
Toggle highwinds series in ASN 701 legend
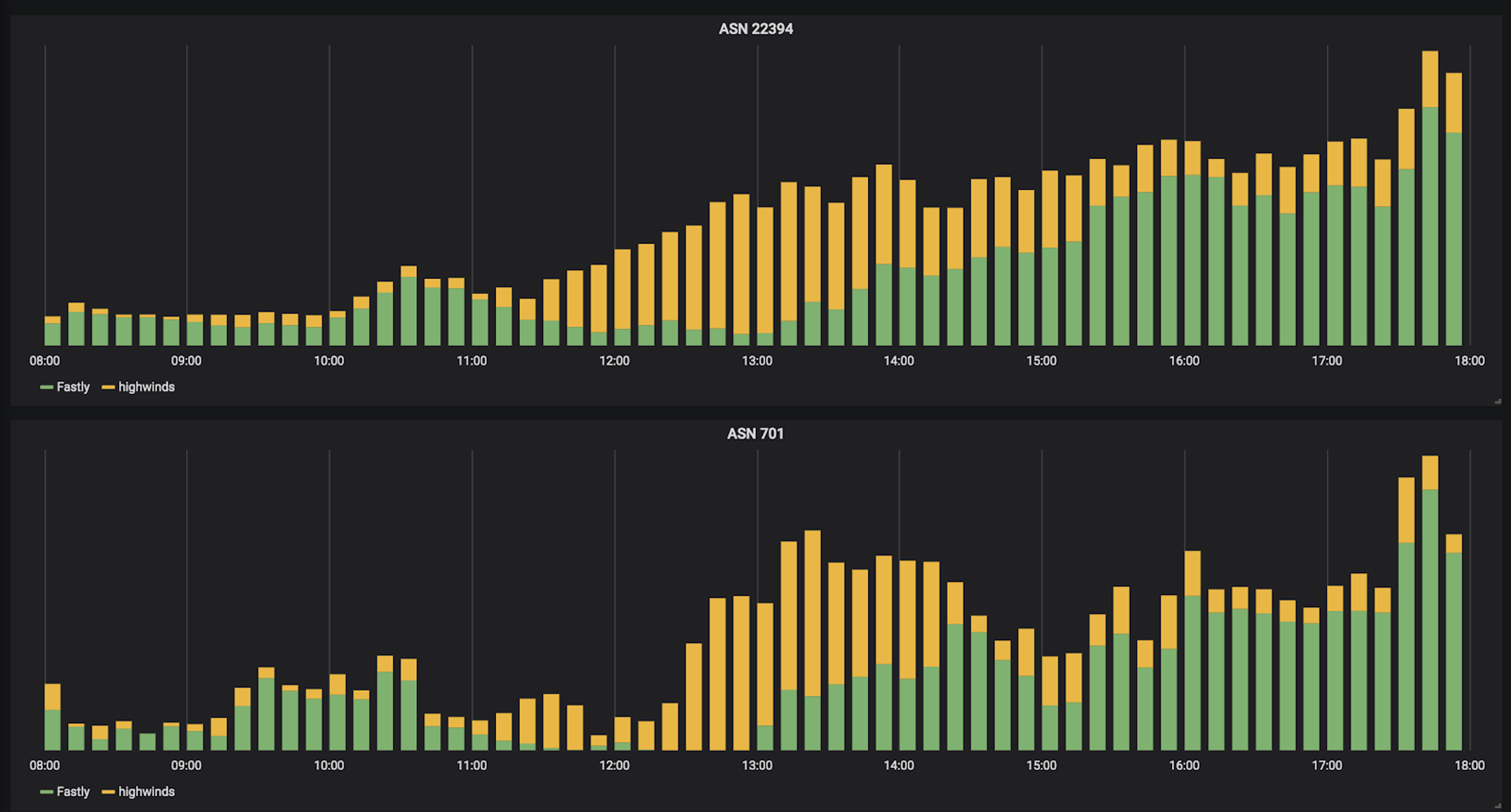(146, 792)
